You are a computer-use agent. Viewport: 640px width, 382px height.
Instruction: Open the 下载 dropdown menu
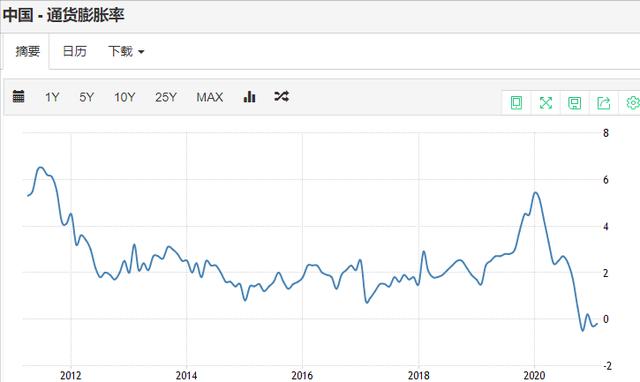(126, 51)
